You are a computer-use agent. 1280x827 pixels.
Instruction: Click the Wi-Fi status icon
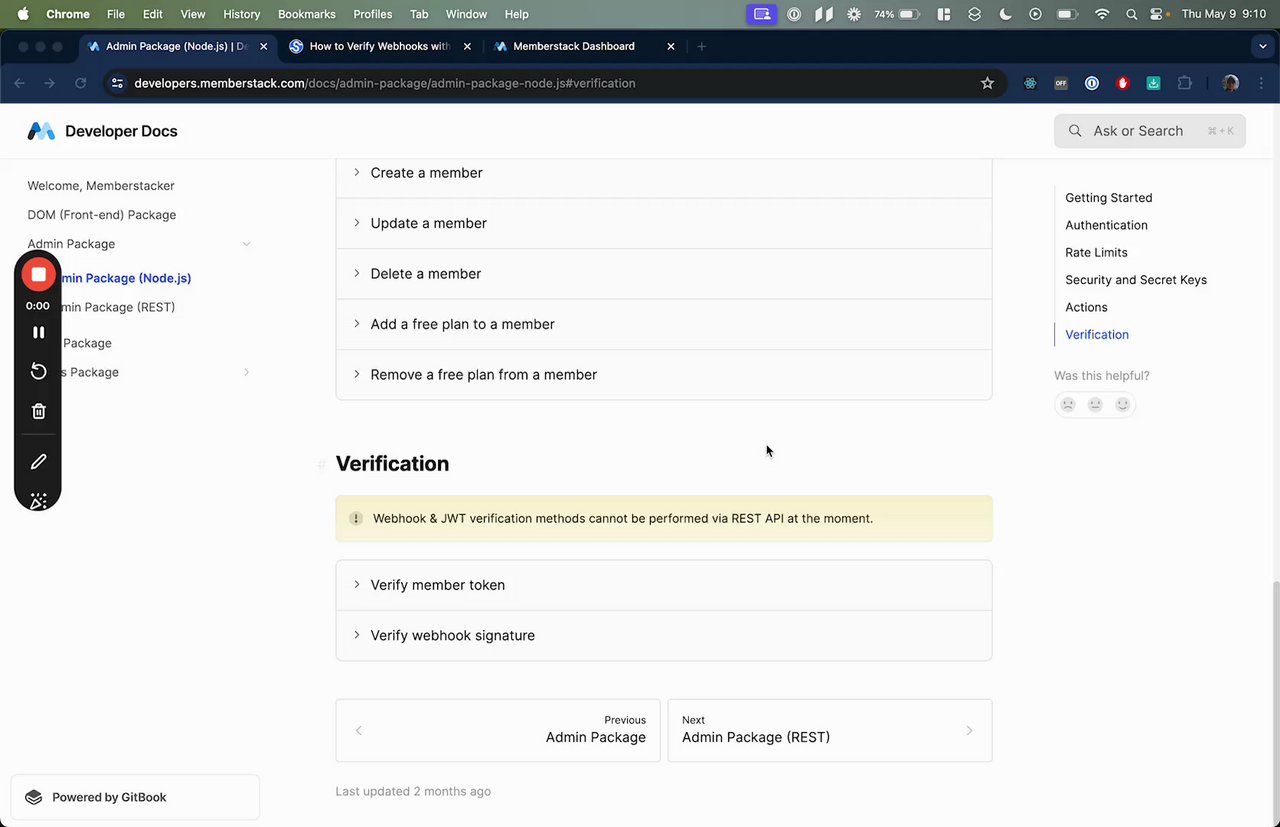click(1102, 14)
